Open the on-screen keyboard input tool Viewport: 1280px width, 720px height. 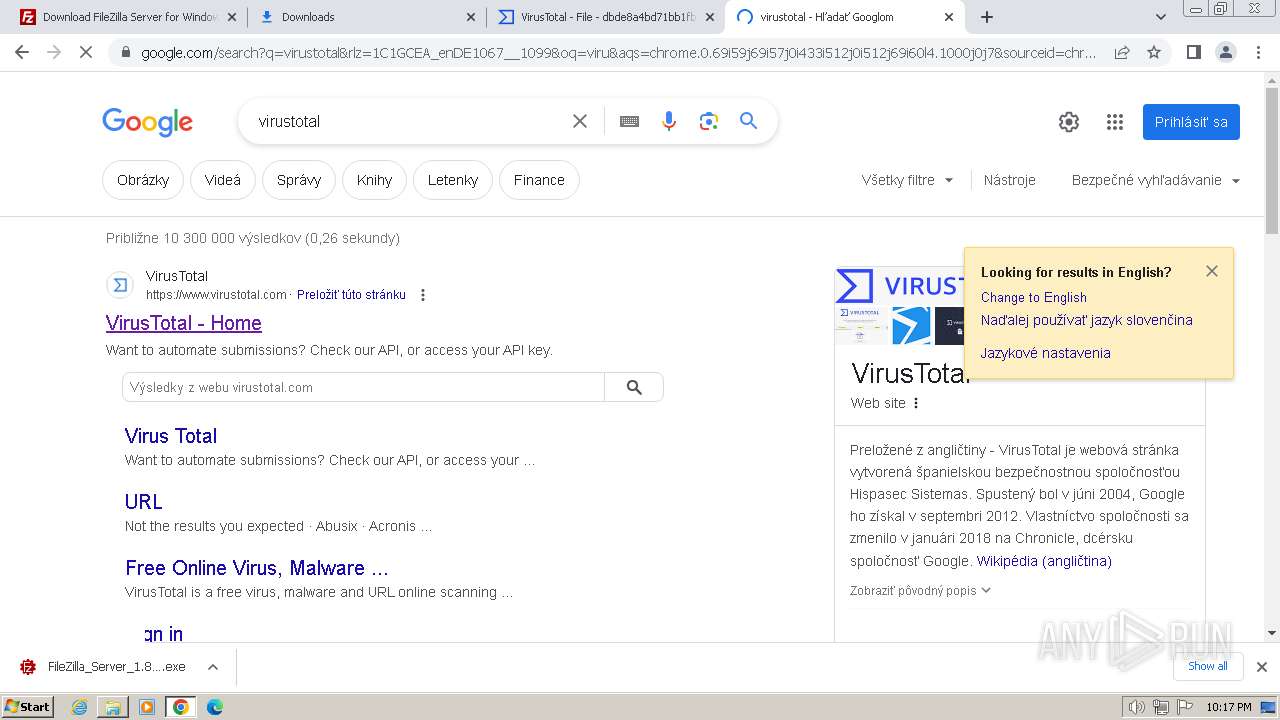pyautogui.click(x=629, y=121)
